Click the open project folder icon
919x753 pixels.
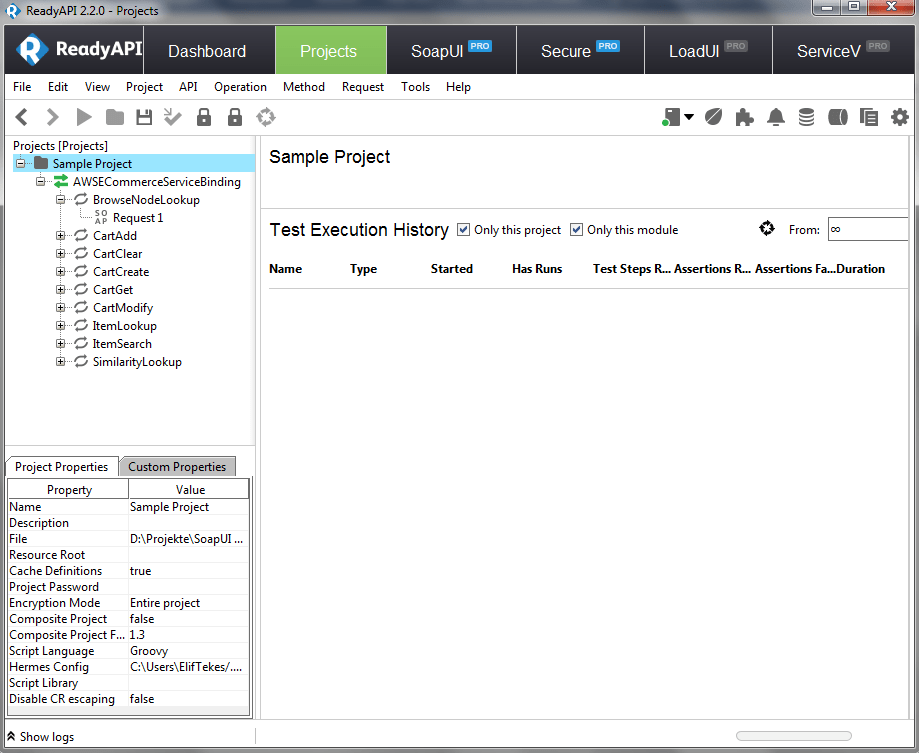pos(115,118)
